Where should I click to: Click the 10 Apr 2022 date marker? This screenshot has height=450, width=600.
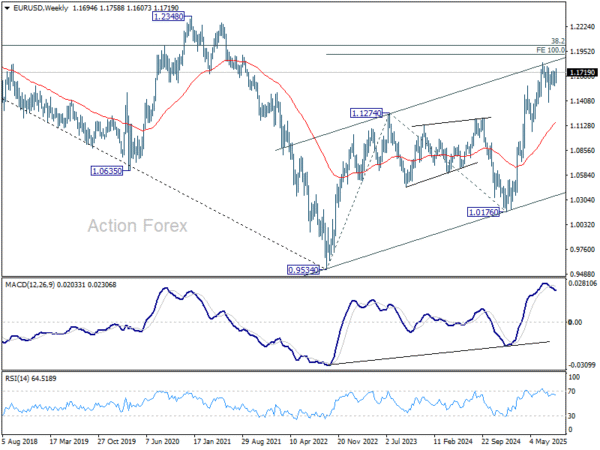308,441
